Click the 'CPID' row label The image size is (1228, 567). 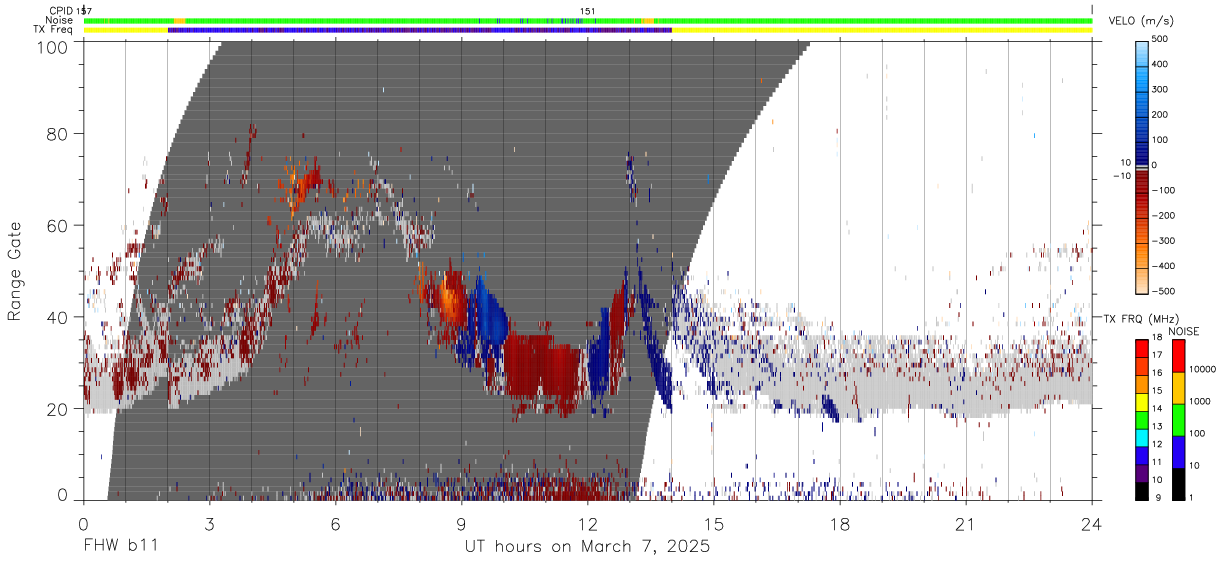pos(59,10)
